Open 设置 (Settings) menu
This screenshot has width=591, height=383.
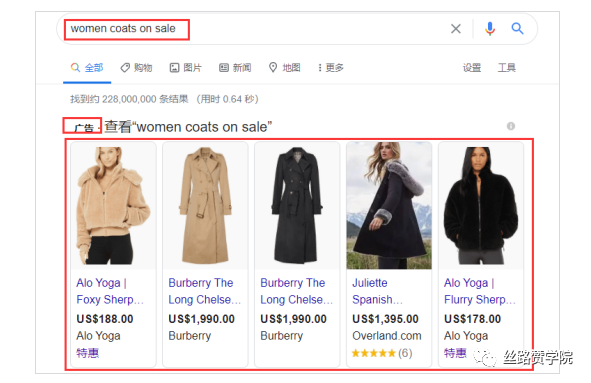point(472,68)
